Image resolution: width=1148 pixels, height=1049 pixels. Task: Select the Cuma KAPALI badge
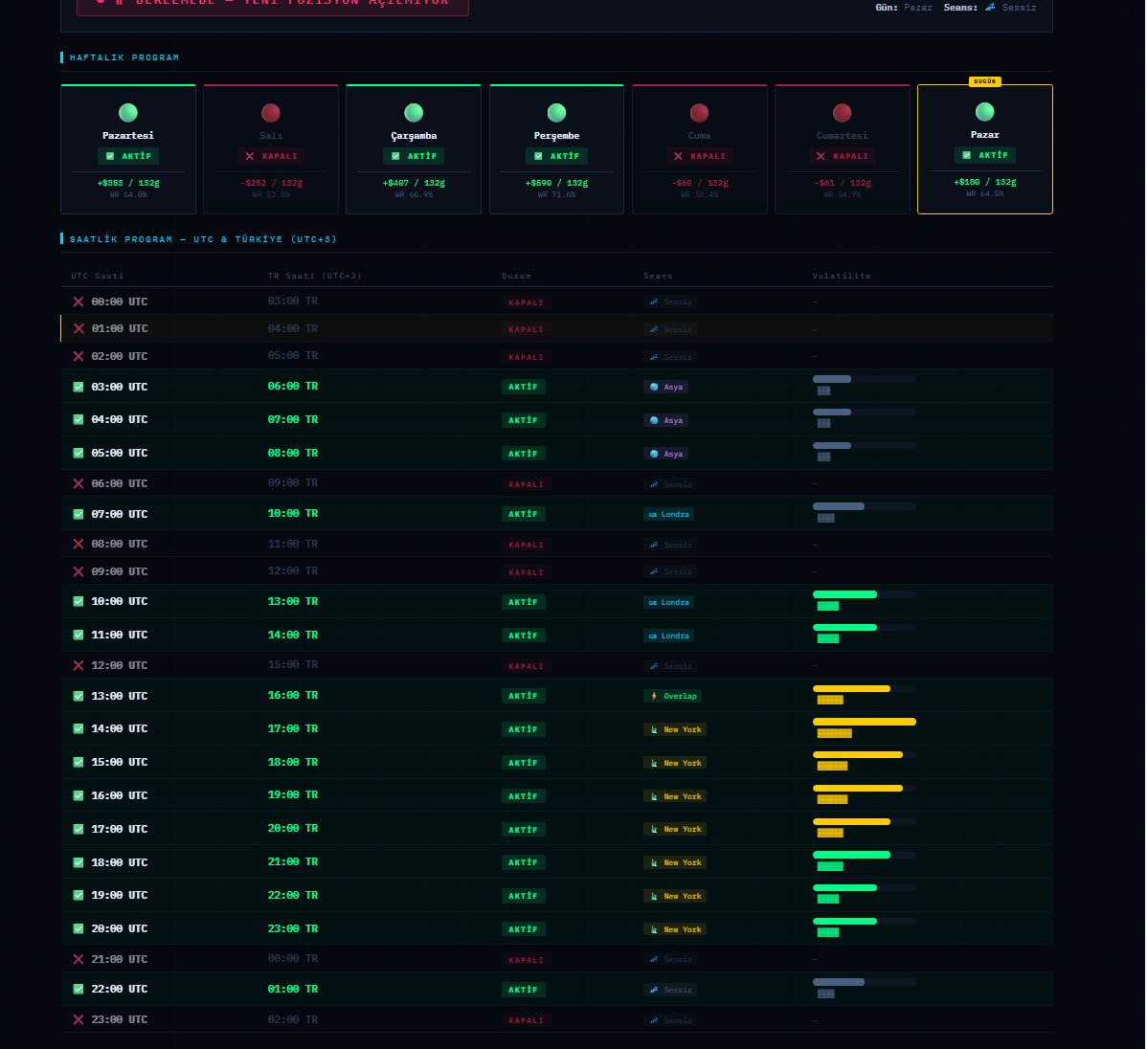699,156
